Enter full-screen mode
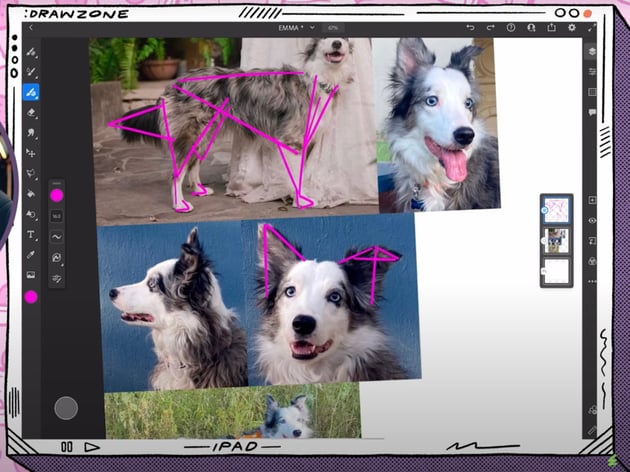This screenshot has height=472, width=630. click(591, 28)
